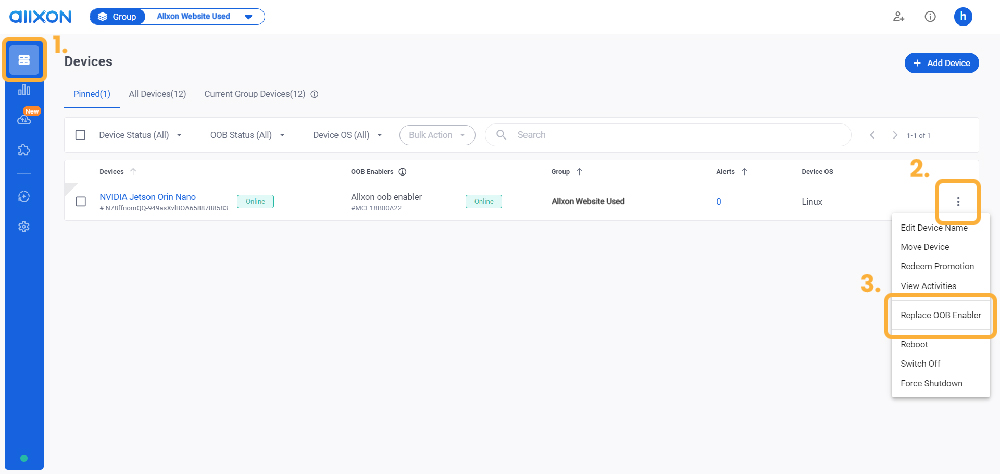1000x474 pixels.
Task: Click device Online status badge
Action: click(x=255, y=202)
